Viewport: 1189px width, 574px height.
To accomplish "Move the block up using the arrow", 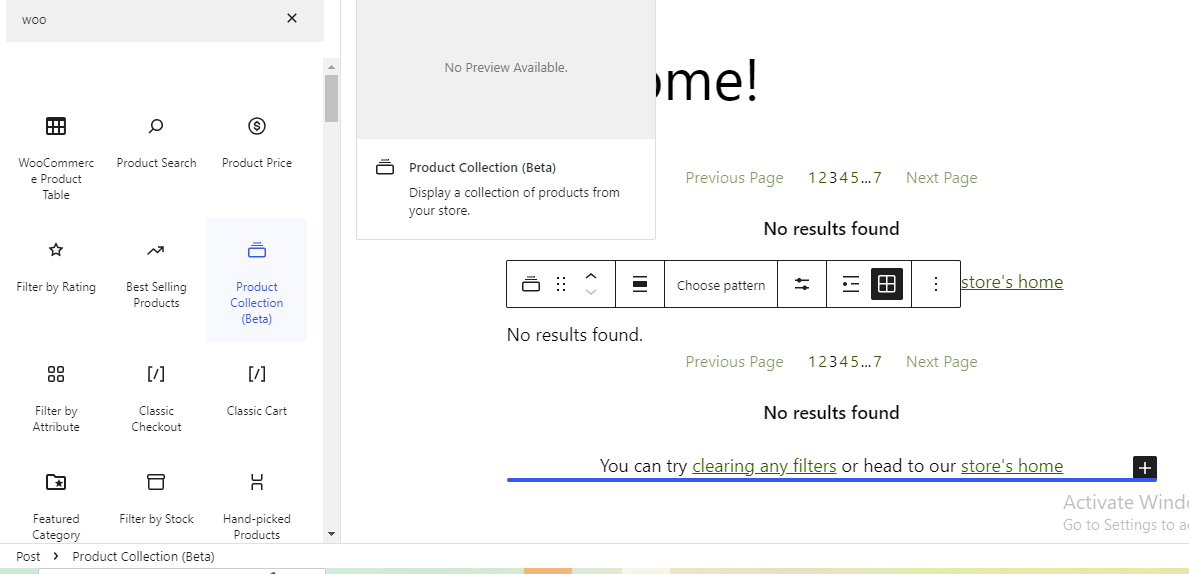I will click(591, 277).
